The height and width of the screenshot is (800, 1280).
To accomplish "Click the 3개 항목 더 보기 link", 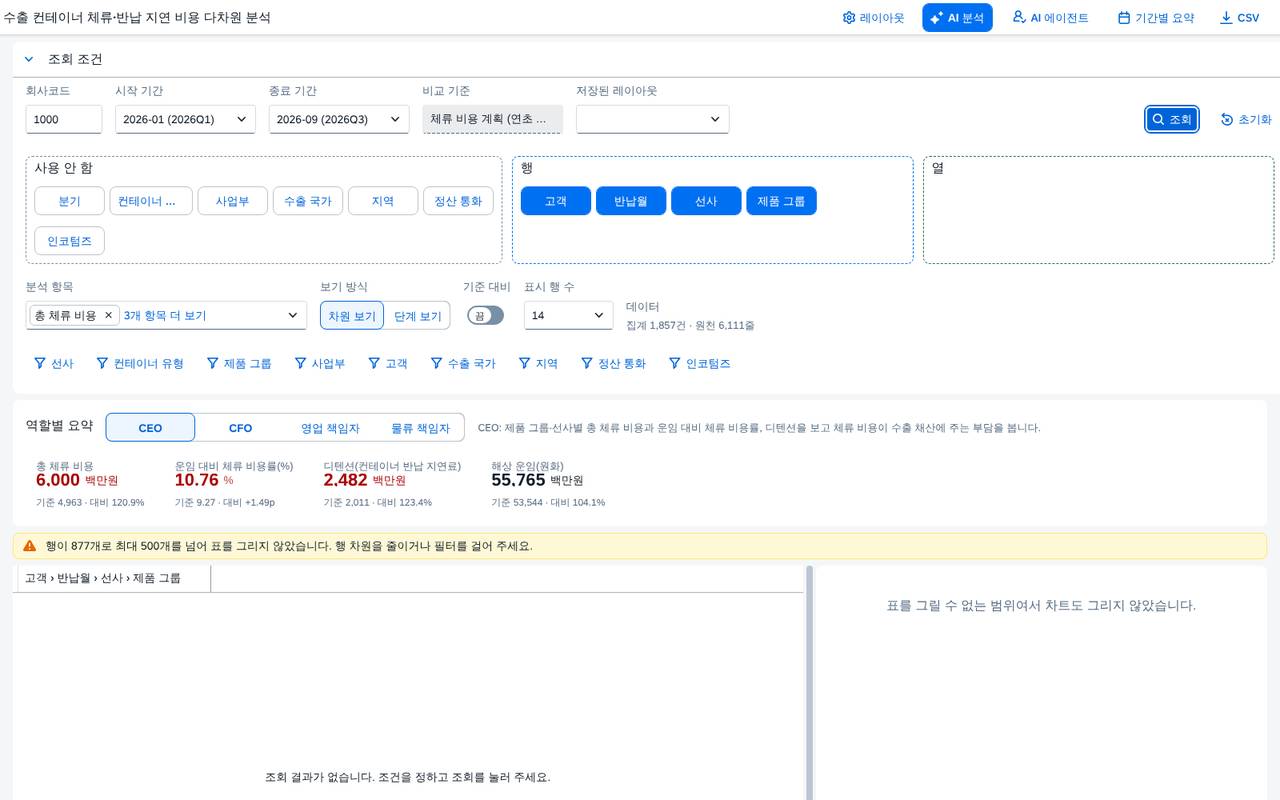I will pos(165,315).
